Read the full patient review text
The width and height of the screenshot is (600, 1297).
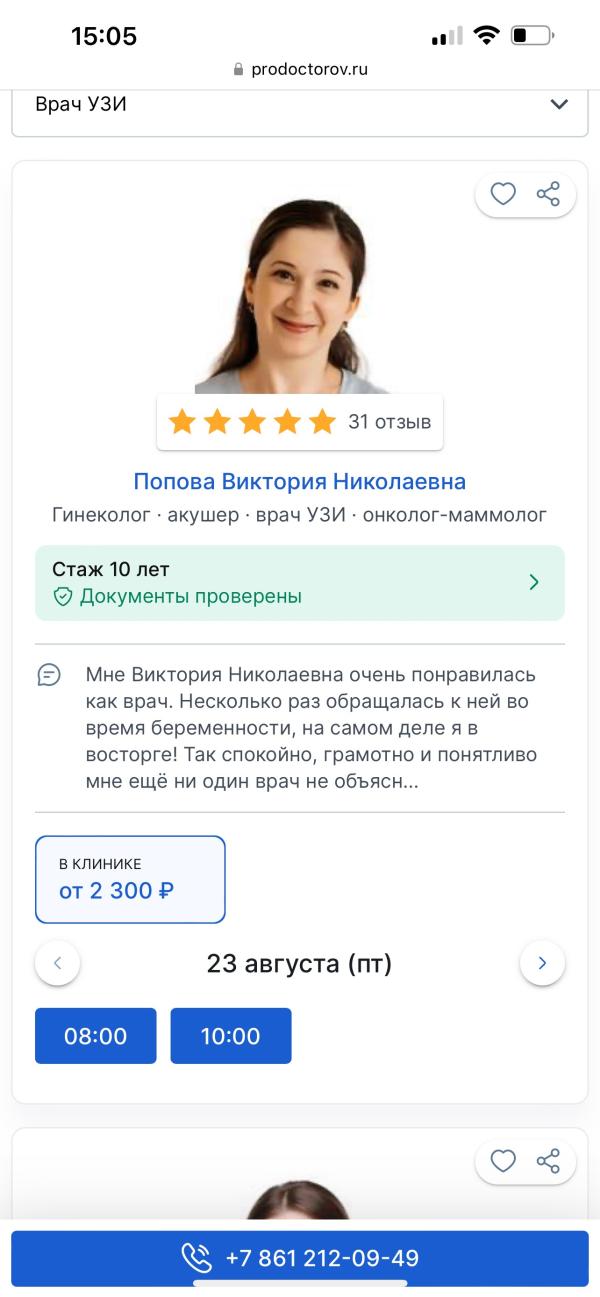click(x=310, y=727)
